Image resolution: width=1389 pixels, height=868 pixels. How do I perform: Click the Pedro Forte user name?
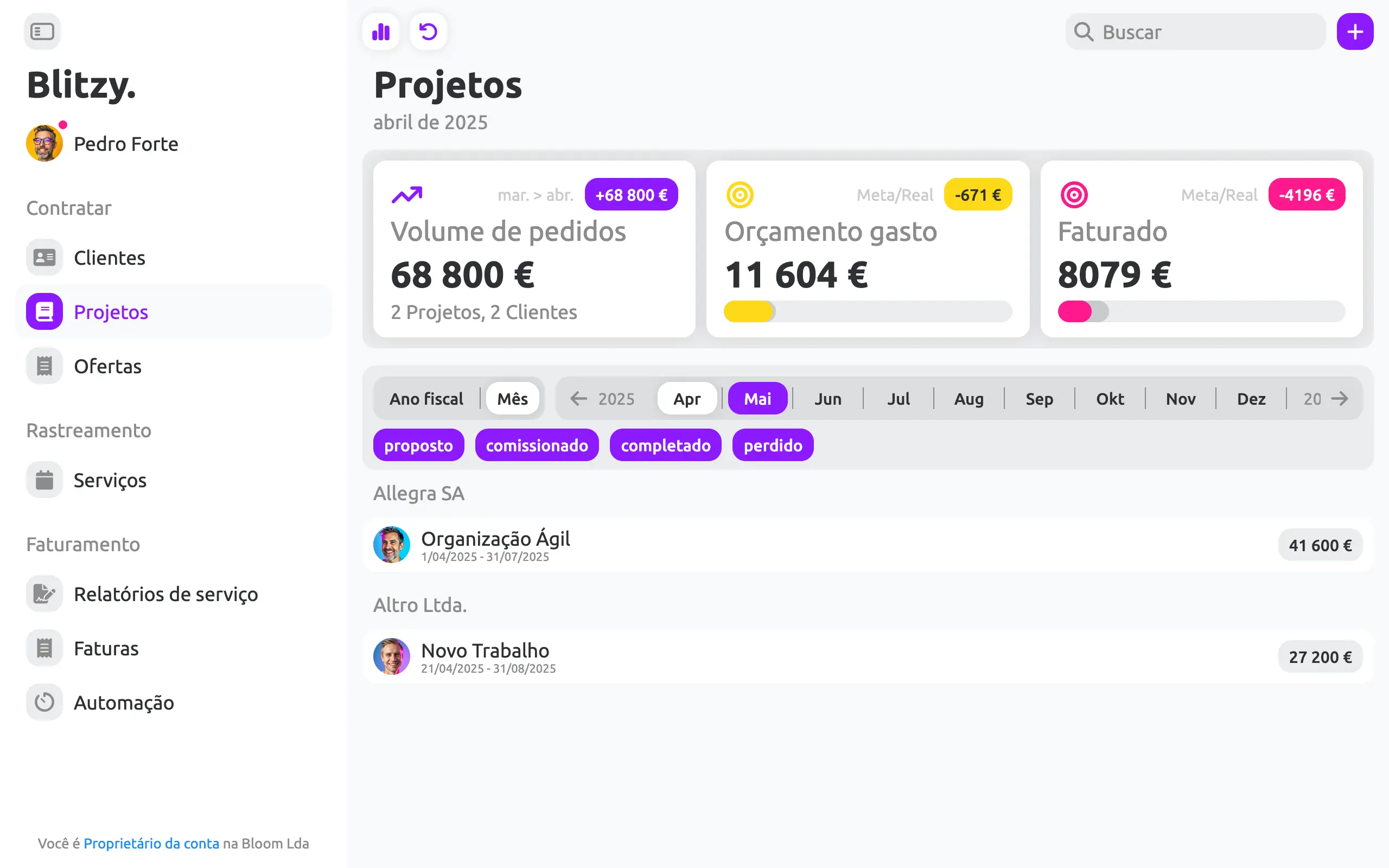pos(126,144)
